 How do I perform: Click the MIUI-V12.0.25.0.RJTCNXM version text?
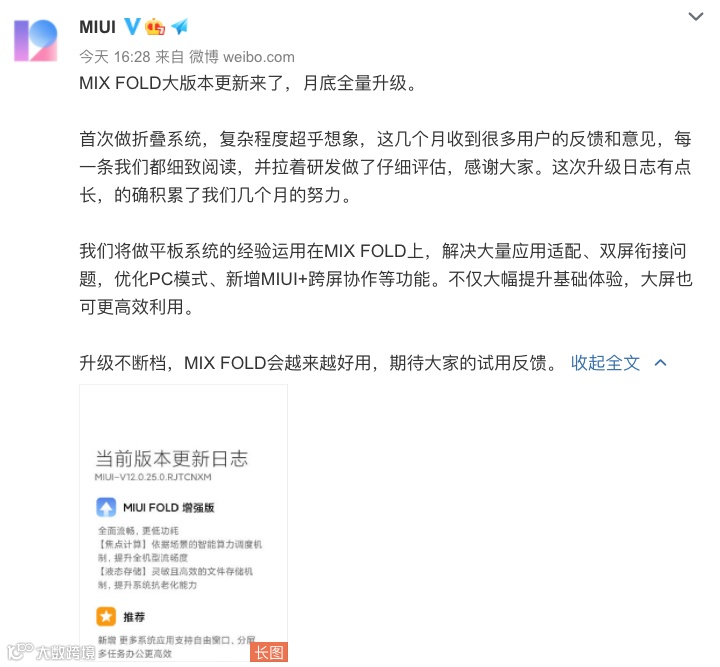[153, 477]
